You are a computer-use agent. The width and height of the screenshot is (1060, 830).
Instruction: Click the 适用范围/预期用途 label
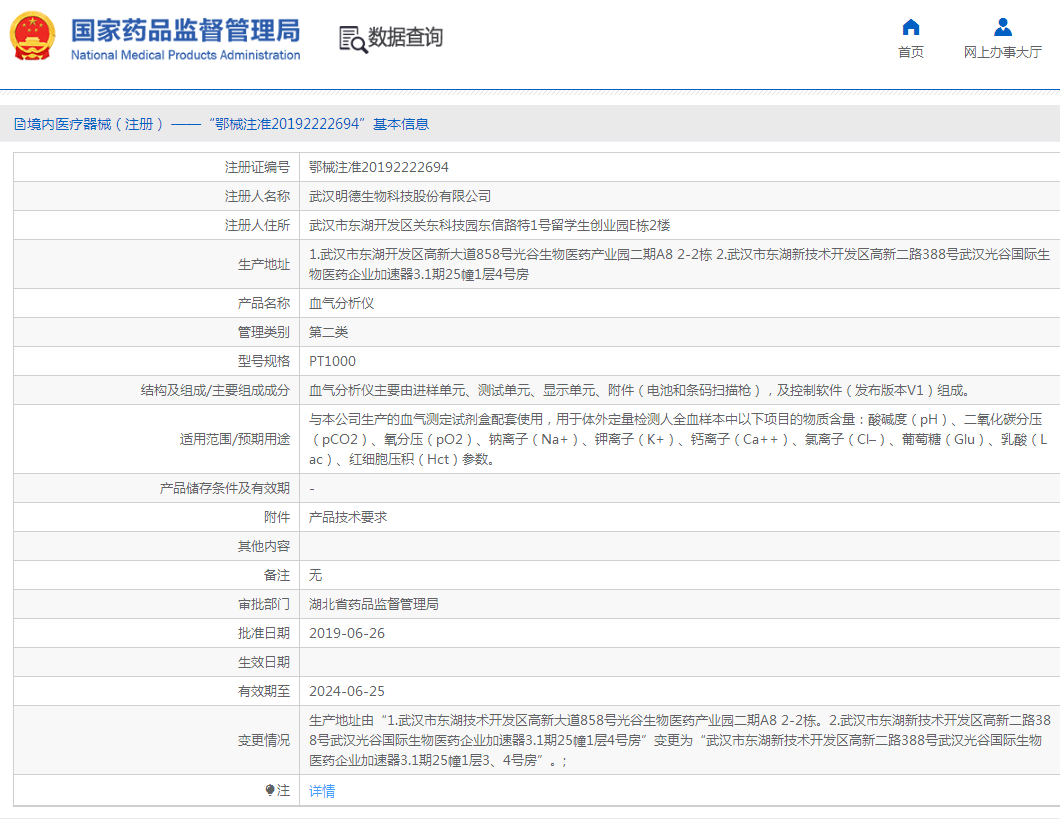point(235,440)
